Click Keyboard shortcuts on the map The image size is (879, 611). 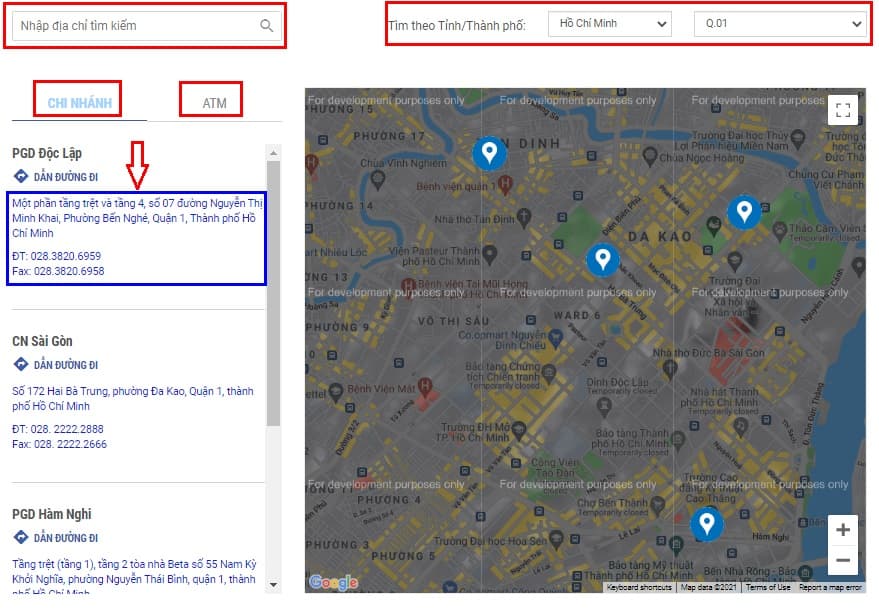pos(639,588)
